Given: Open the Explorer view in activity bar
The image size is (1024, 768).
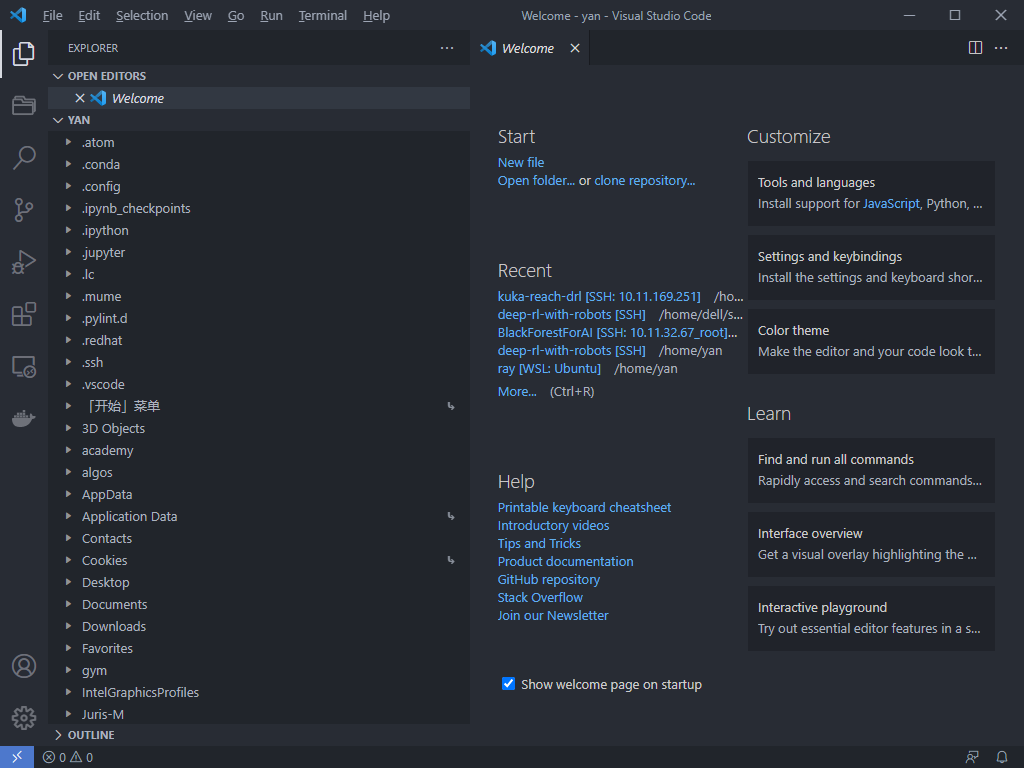Looking at the screenshot, I should [24, 54].
